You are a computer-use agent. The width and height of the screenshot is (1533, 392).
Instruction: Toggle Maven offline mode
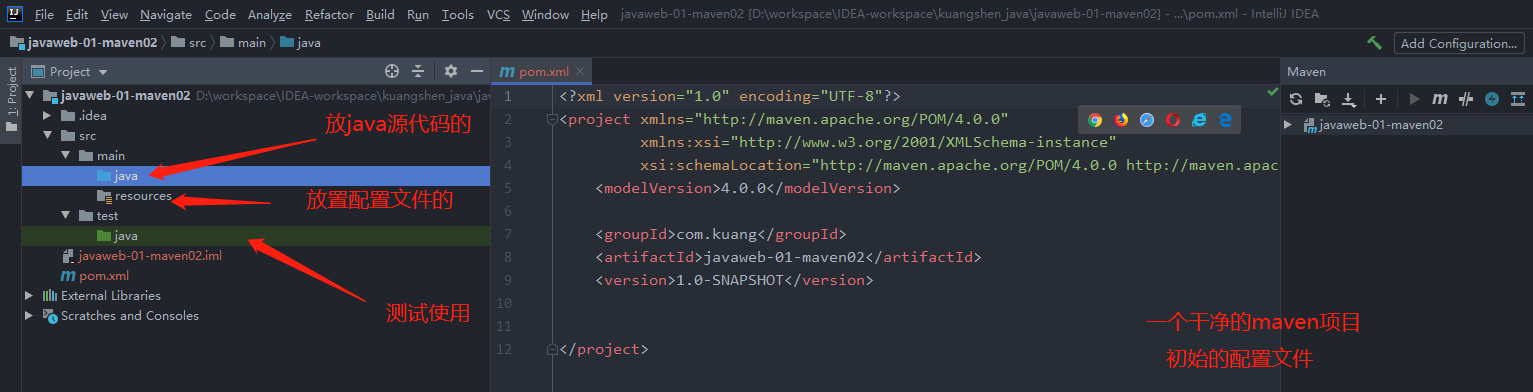click(1466, 99)
